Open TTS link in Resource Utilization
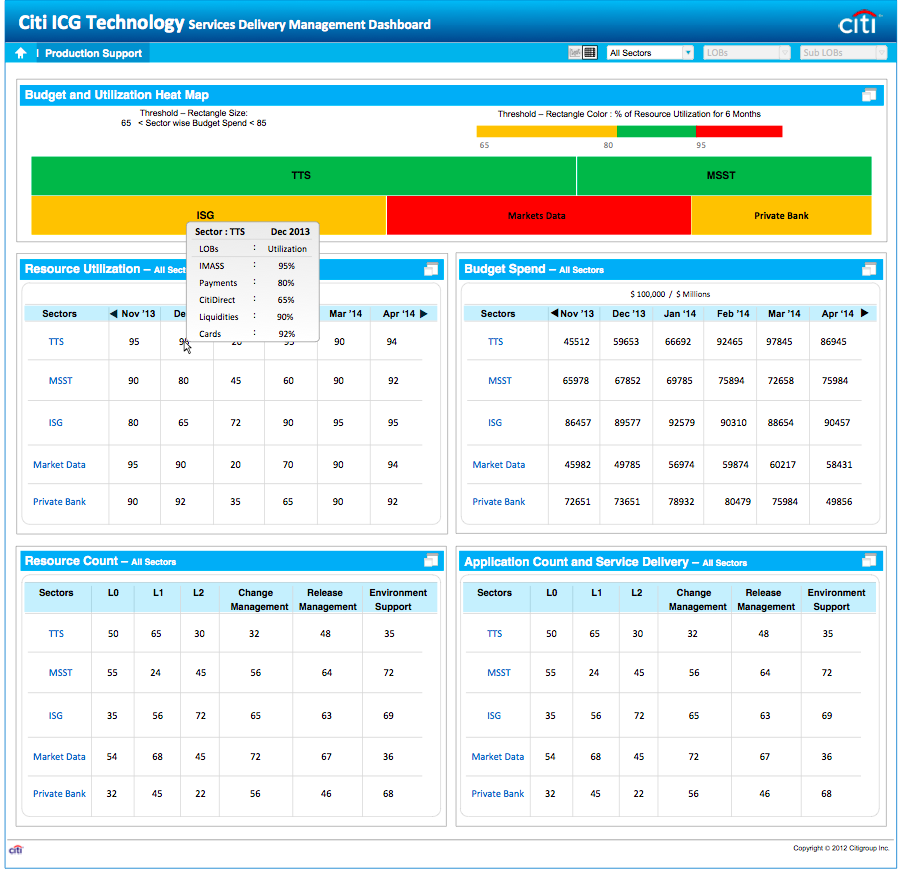The image size is (902, 872). coord(56,342)
